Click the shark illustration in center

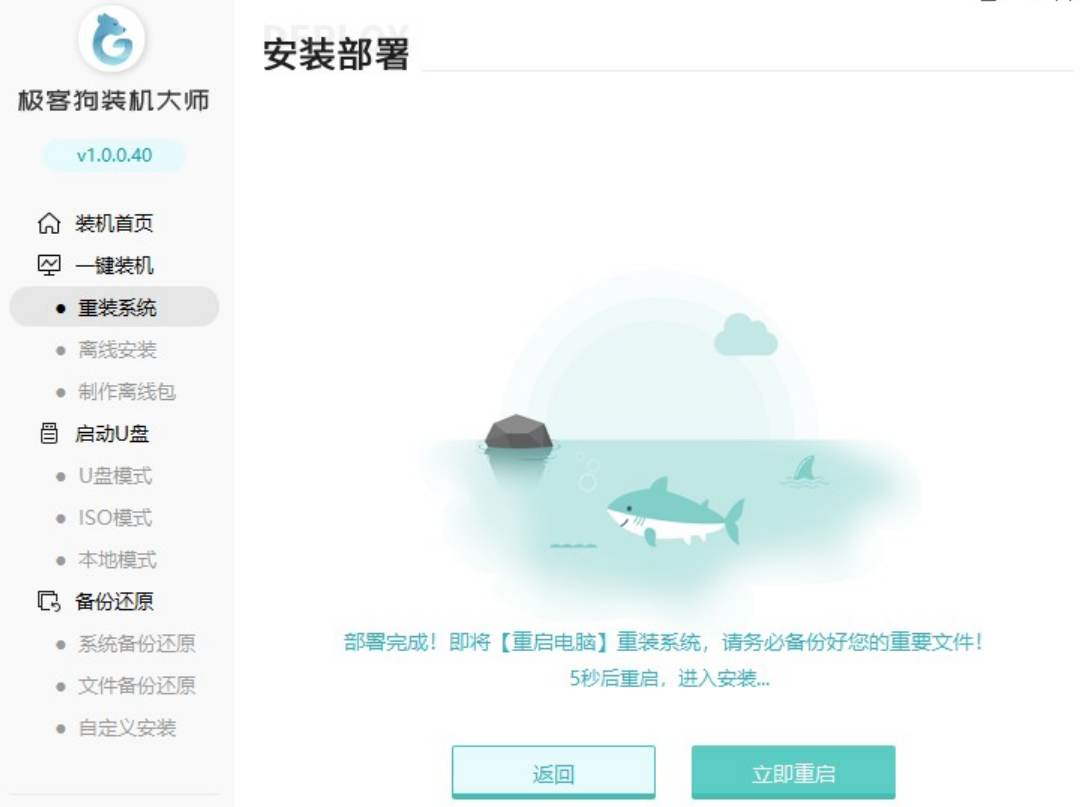[x=675, y=512]
